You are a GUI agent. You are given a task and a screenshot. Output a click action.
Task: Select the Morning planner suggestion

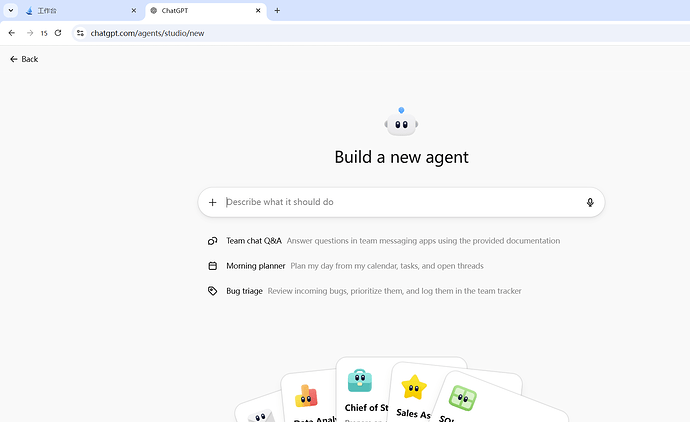345,266
